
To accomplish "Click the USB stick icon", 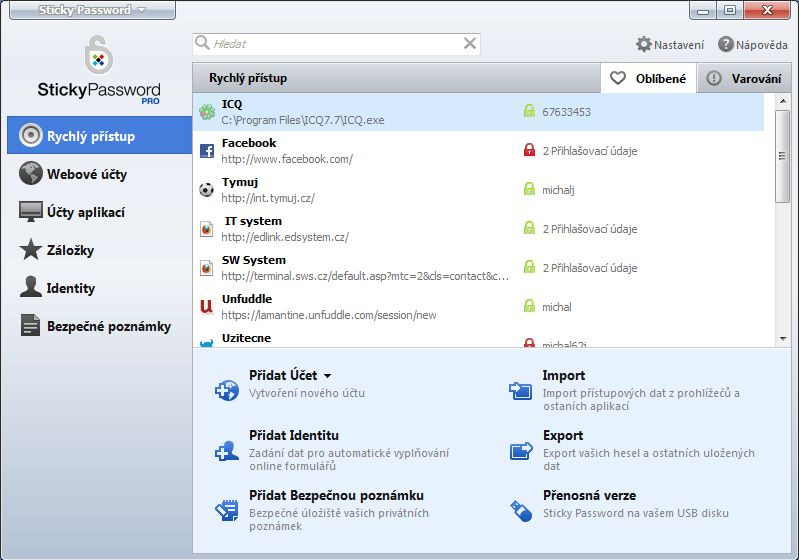I will coord(521,511).
